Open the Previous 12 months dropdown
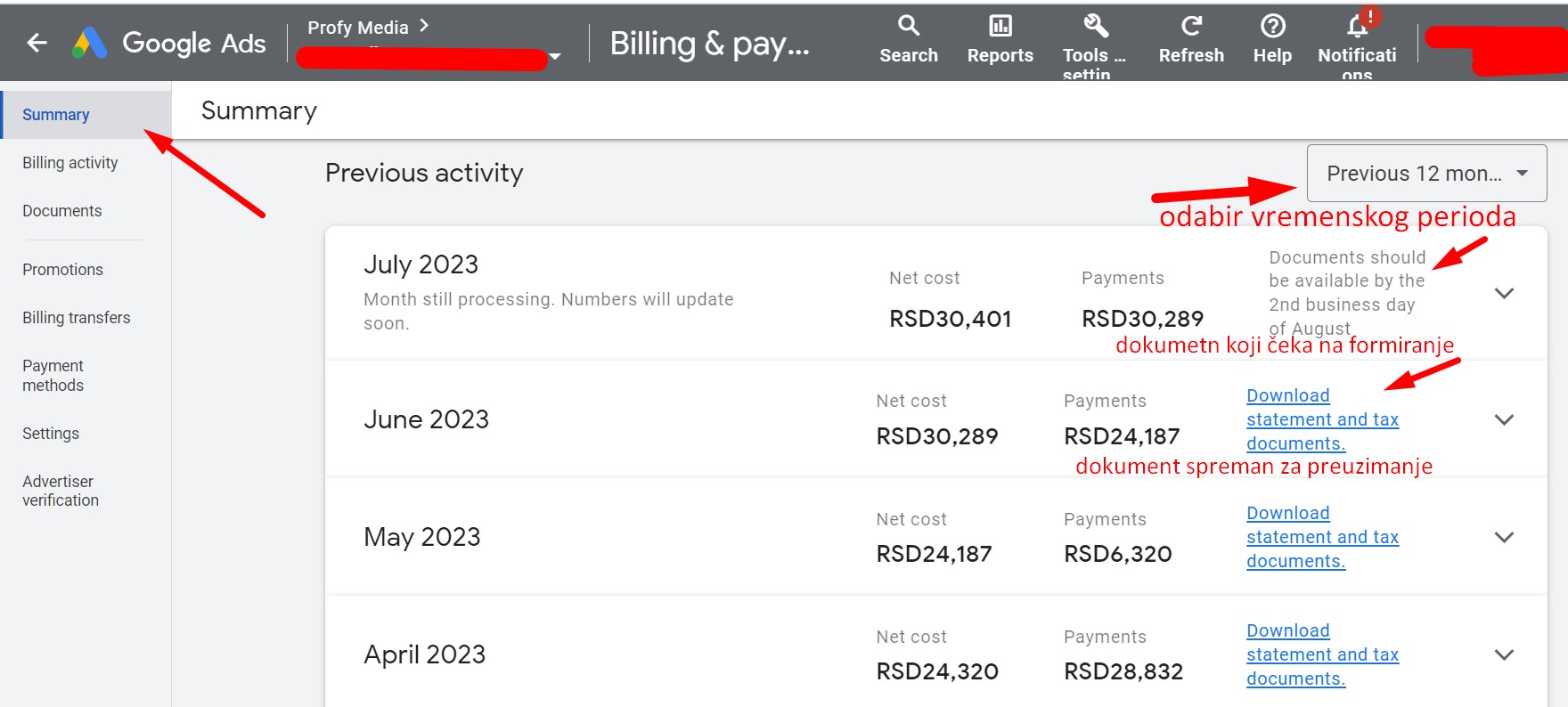Viewport: 1568px width, 707px height. tap(1425, 174)
